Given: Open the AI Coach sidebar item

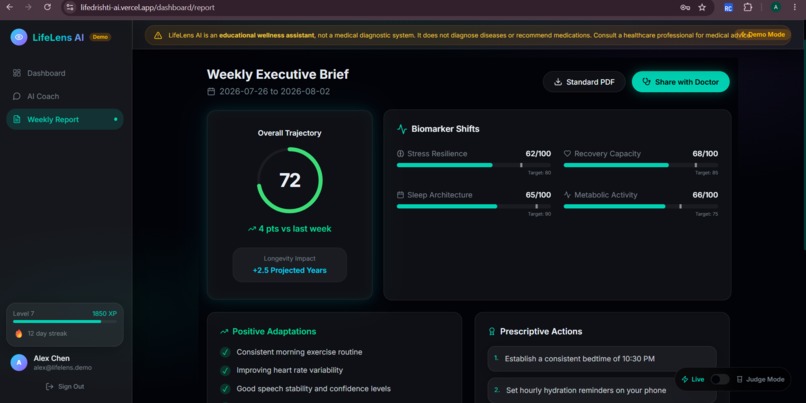Looking at the screenshot, I should (x=65, y=96).
